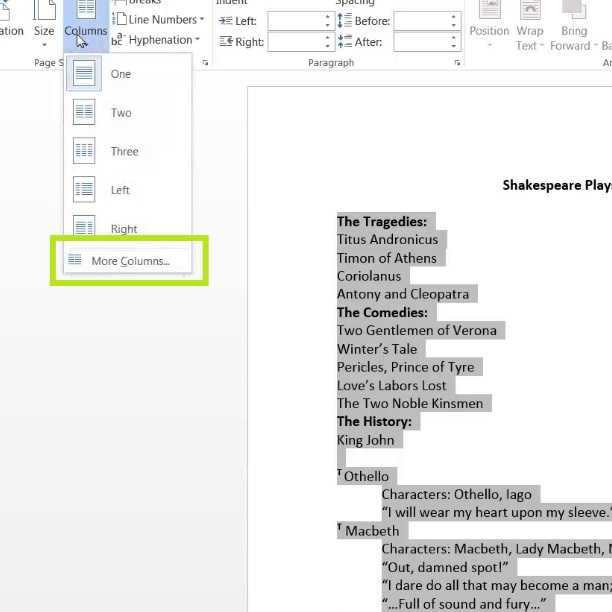Choose the Two columns layout
This screenshot has height=612, width=612.
pos(128,112)
